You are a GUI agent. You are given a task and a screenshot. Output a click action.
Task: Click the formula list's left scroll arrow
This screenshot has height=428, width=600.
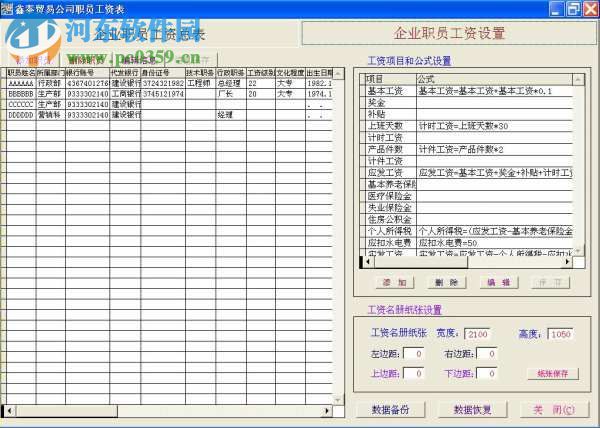(x=368, y=262)
